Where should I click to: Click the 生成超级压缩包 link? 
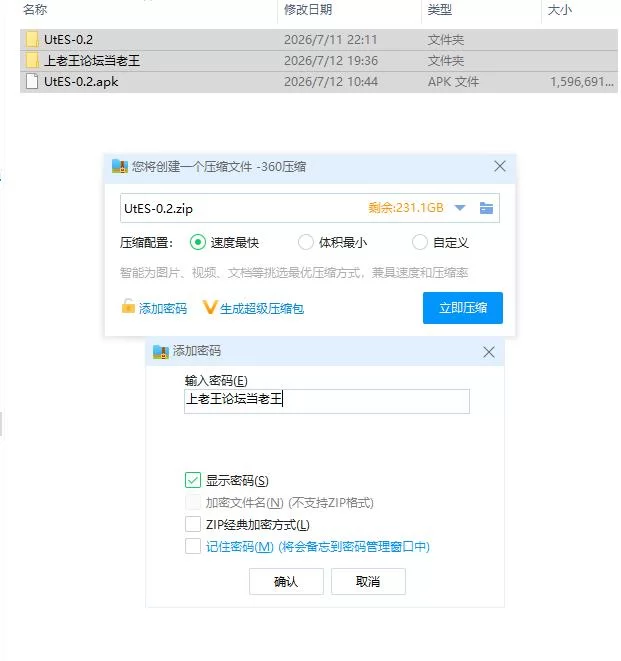pyautogui.click(x=262, y=309)
